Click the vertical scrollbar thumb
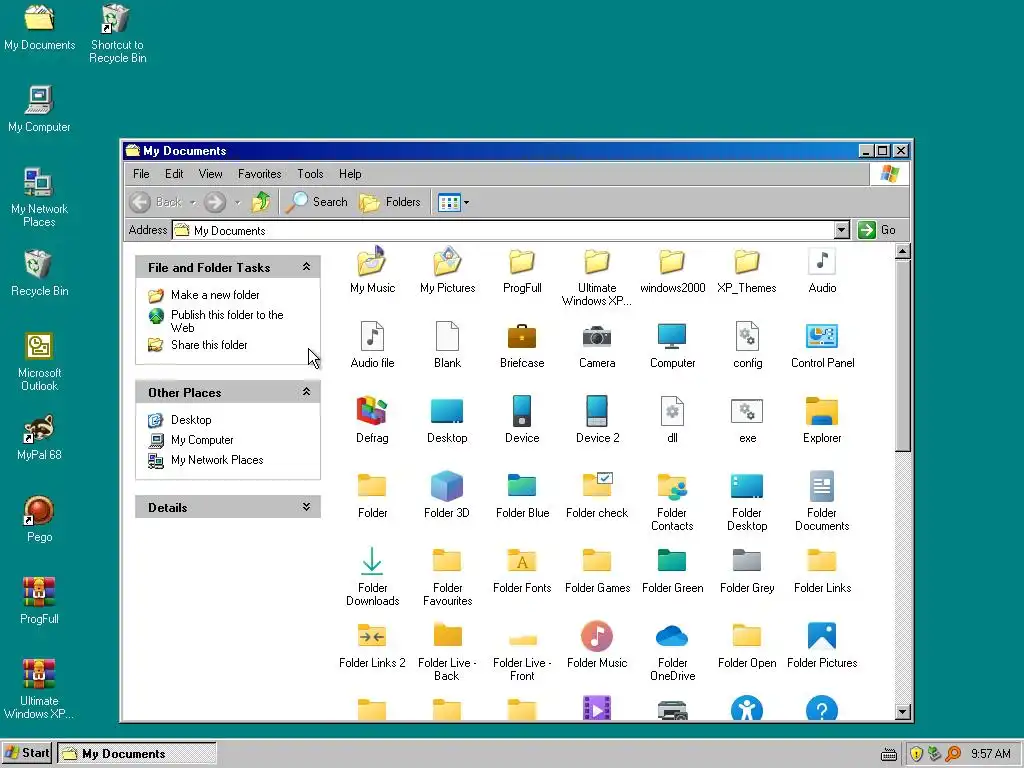Image resolution: width=1024 pixels, height=768 pixels. click(x=903, y=355)
